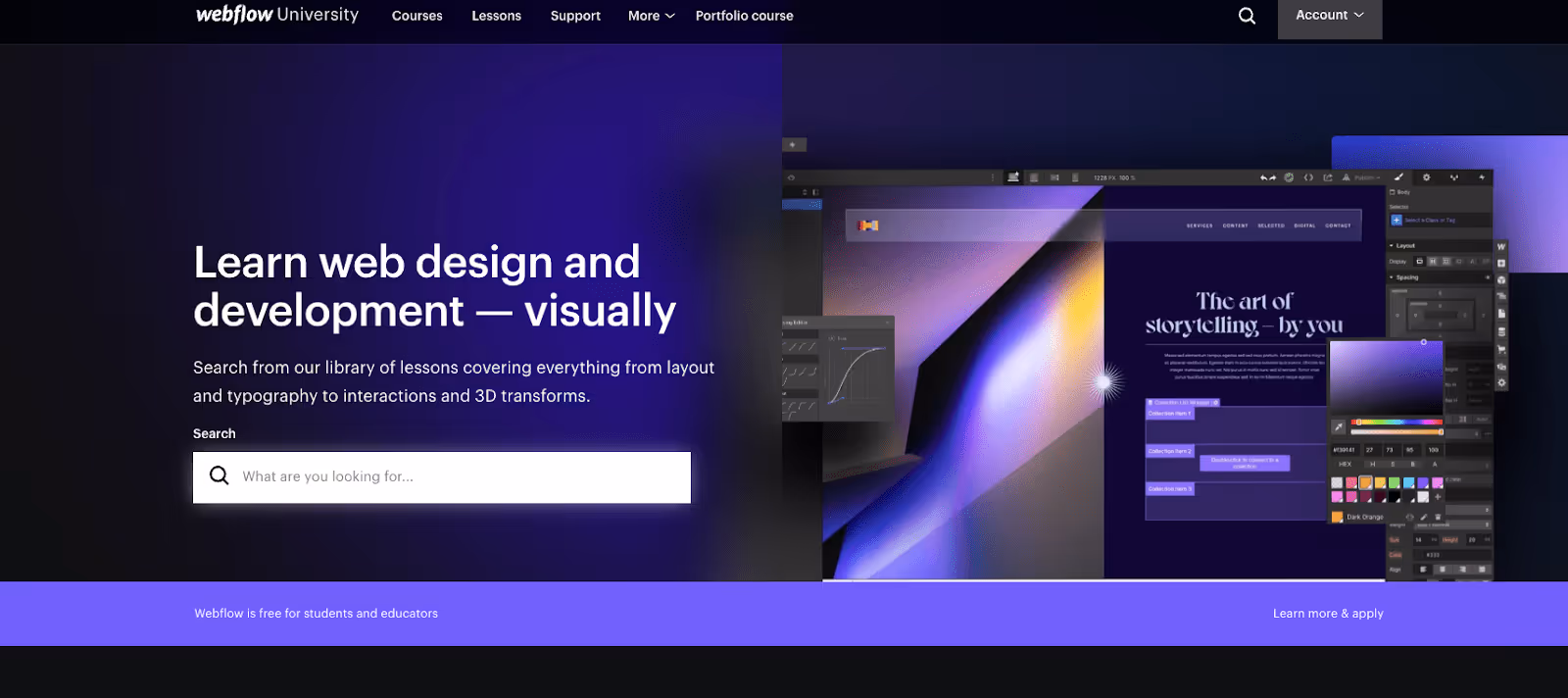Open the Add elements plus icon in mockup sidebar
1568x698 pixels.
1501,263
